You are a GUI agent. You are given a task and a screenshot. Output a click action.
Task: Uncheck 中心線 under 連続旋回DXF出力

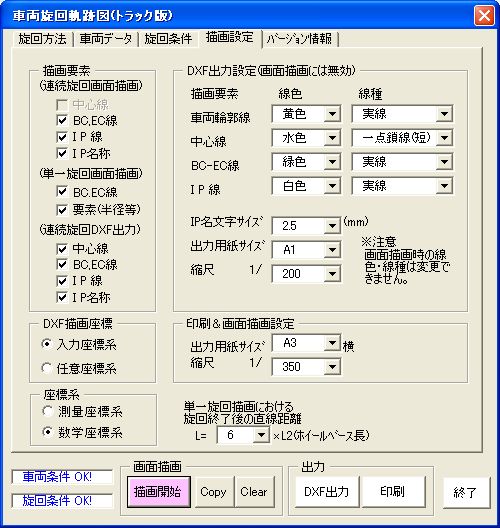[x=62, y=249]
